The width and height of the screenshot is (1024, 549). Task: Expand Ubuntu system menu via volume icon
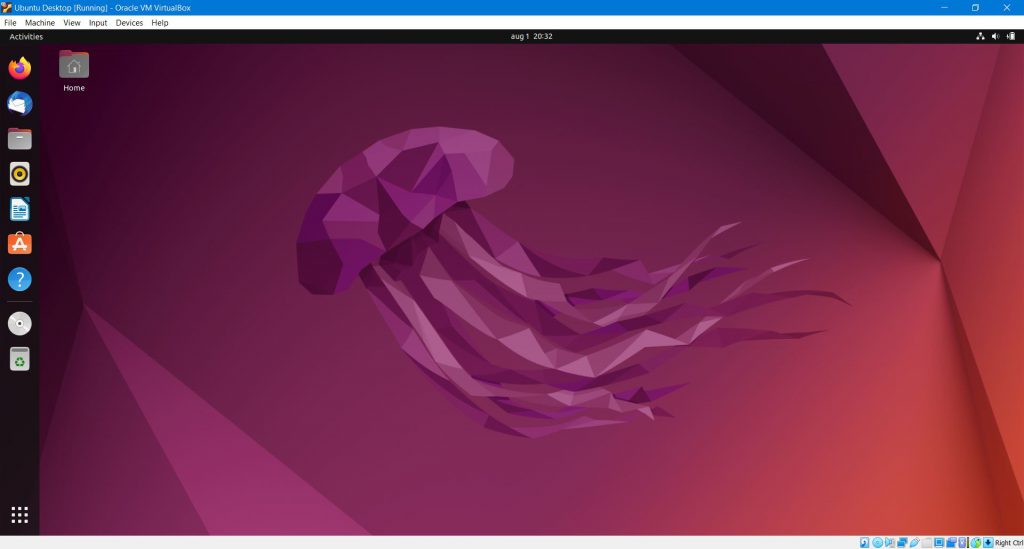click(x=995, y=37)
